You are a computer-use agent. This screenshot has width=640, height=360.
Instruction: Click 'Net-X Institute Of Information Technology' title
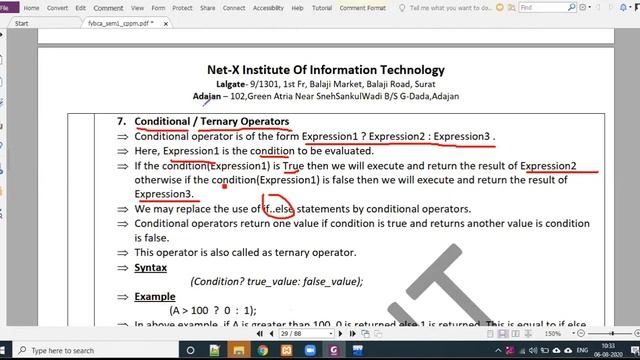326,70
